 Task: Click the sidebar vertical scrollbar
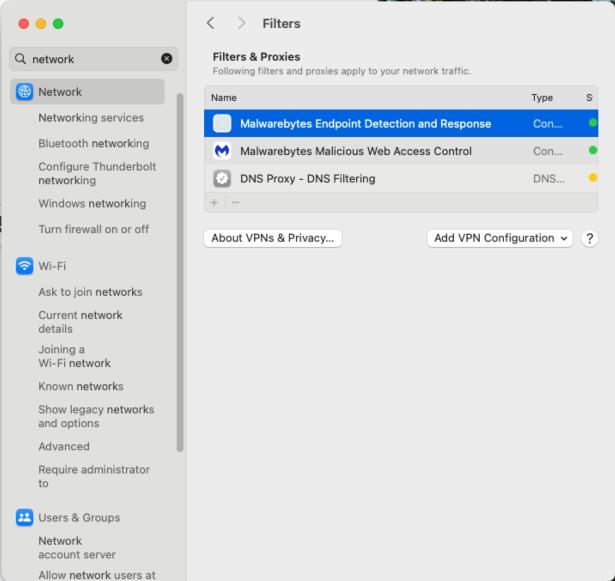pyautogui.click(x=180, y=272)
